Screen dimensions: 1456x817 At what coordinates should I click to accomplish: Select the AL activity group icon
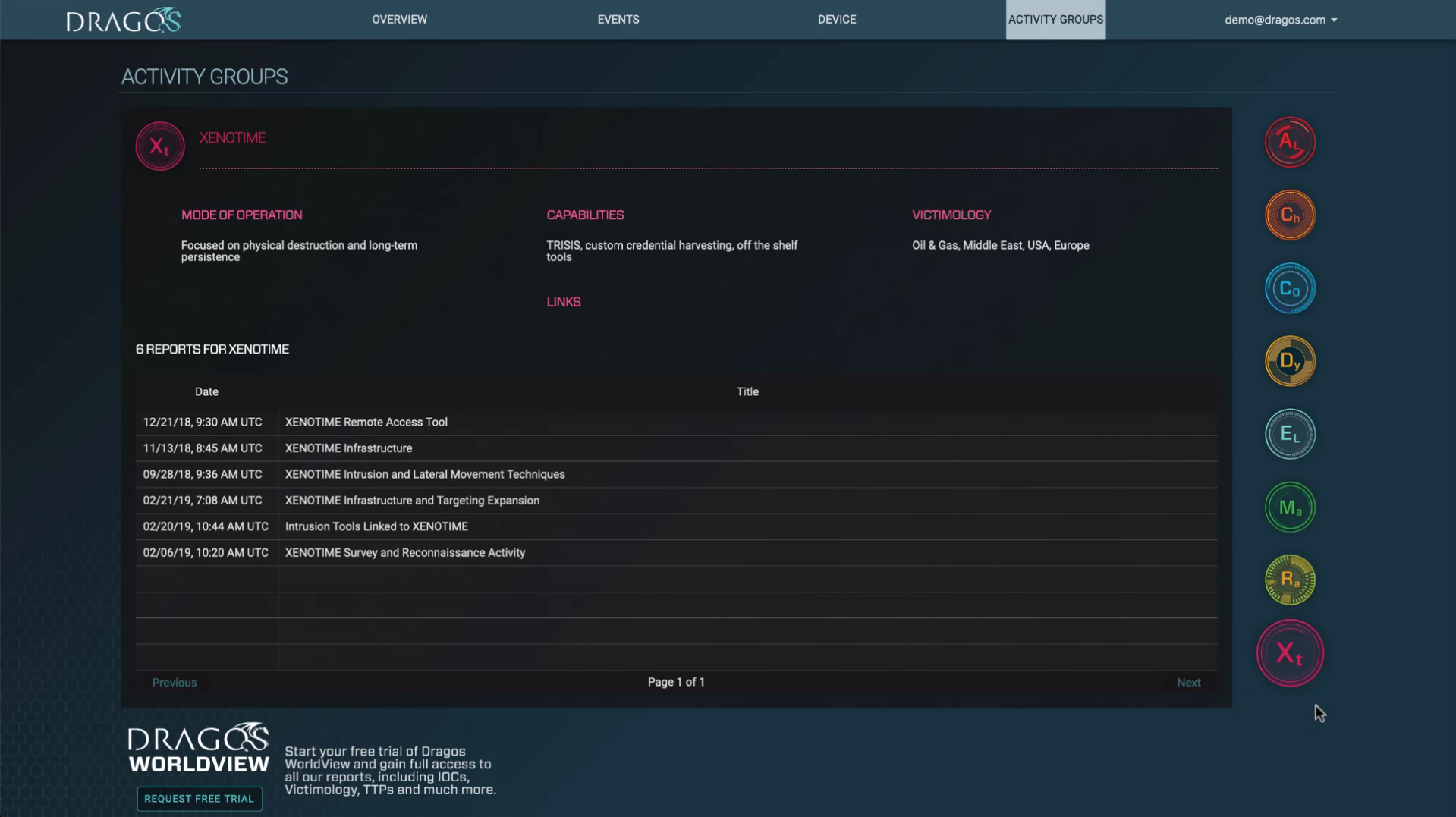tap(1290, 142)
